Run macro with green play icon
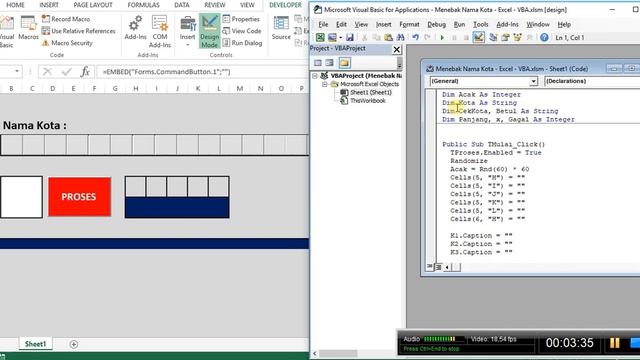This screenshot has height=360, width=640. click(x=442, y=38)
